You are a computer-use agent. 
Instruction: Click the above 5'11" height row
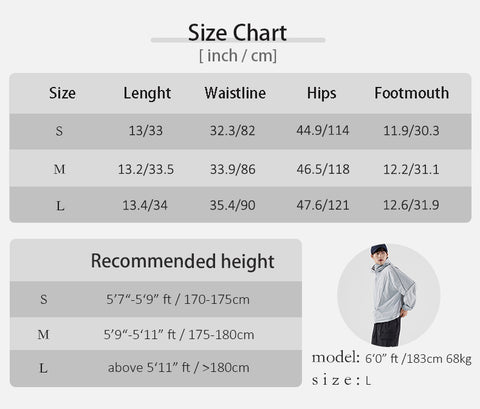click(x=156, y=368)
